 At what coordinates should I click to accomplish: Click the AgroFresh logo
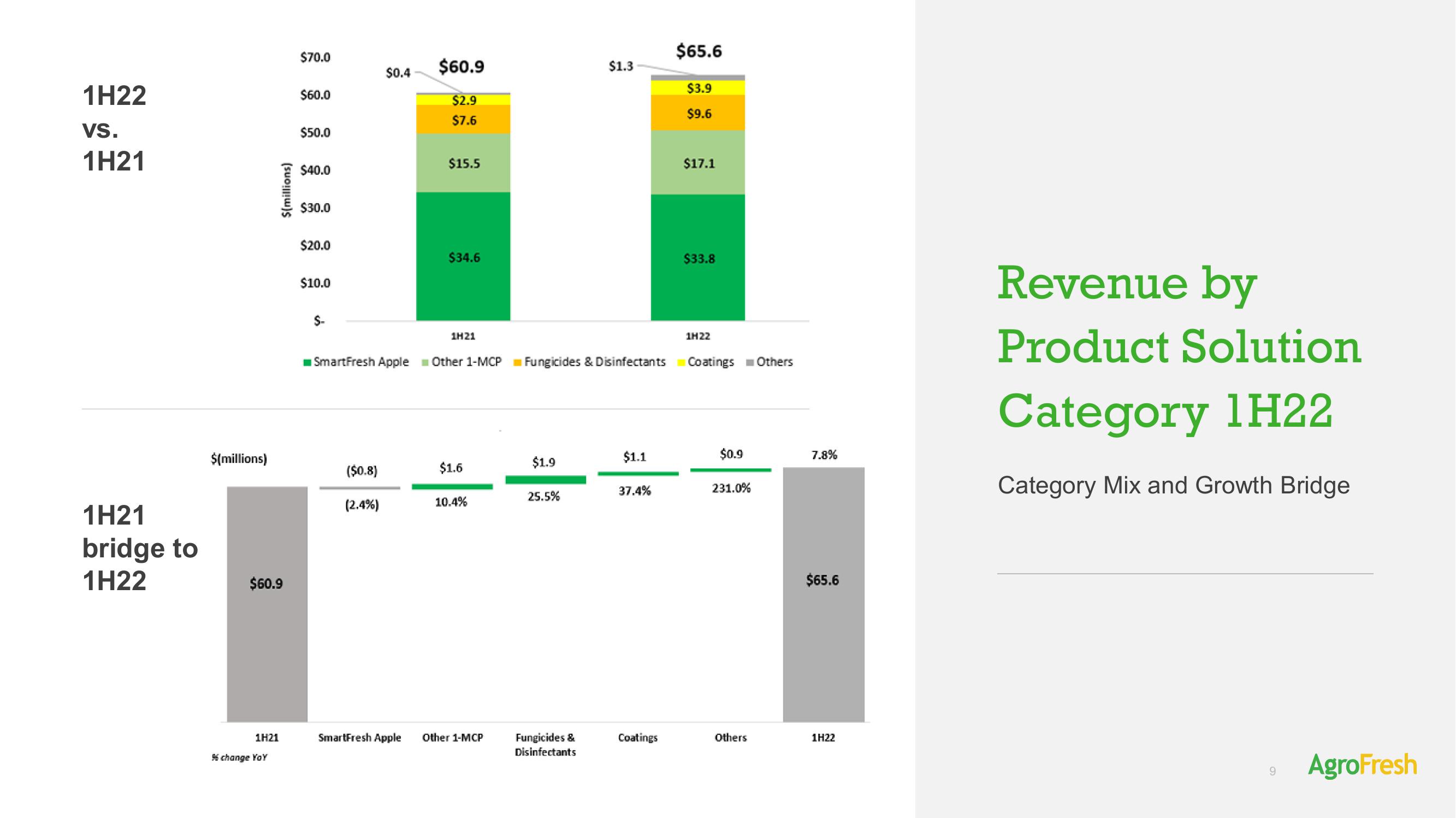click(x=1363, y=766)
